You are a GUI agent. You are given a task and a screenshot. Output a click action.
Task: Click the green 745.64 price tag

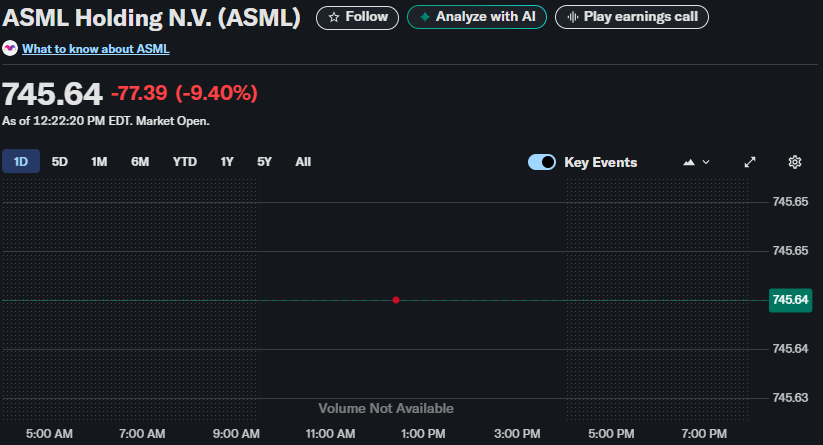pyautogui.click(x=790, y=300)
